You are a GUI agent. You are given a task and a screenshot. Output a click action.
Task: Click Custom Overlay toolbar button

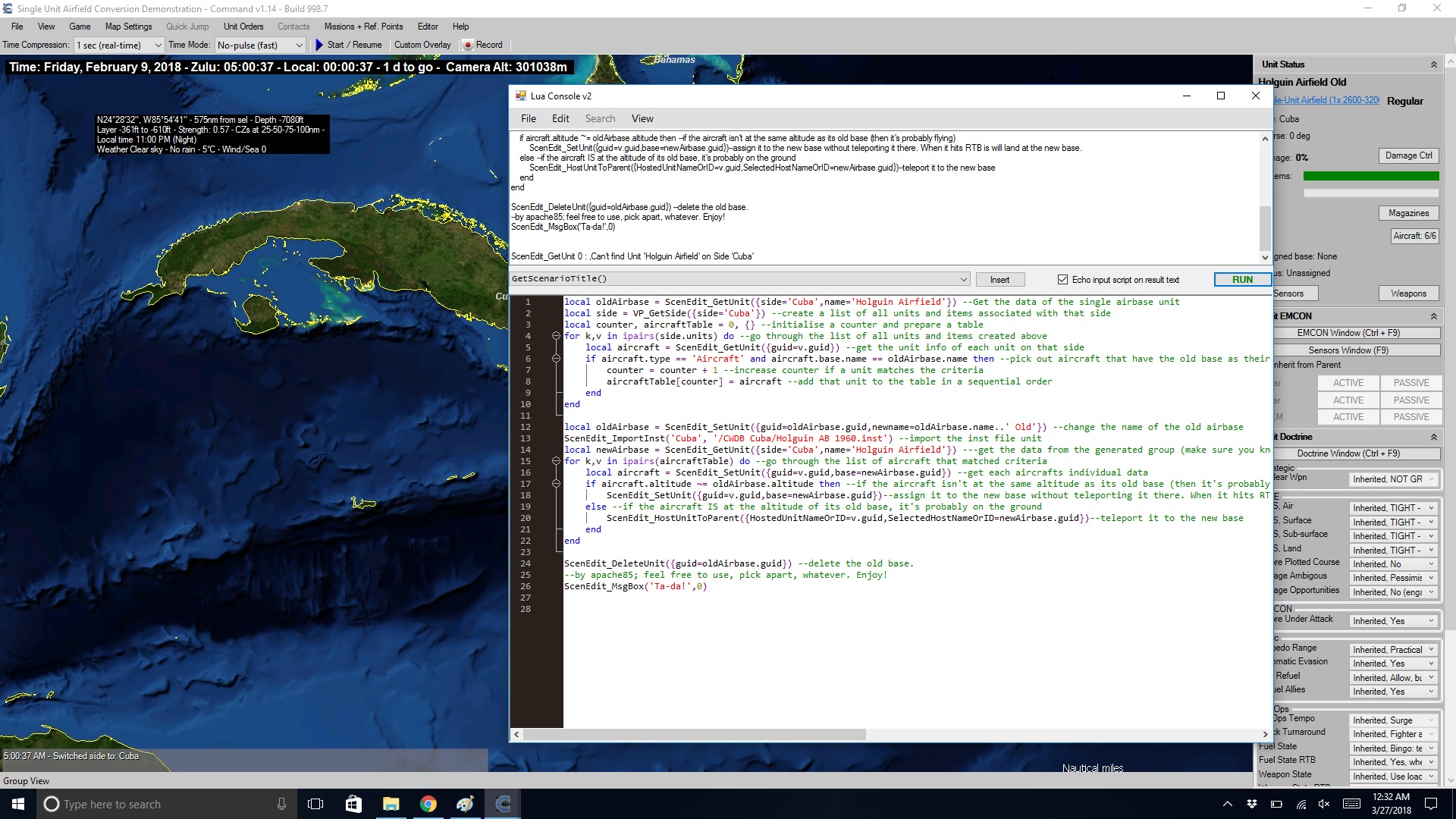[x=422, y=45]
